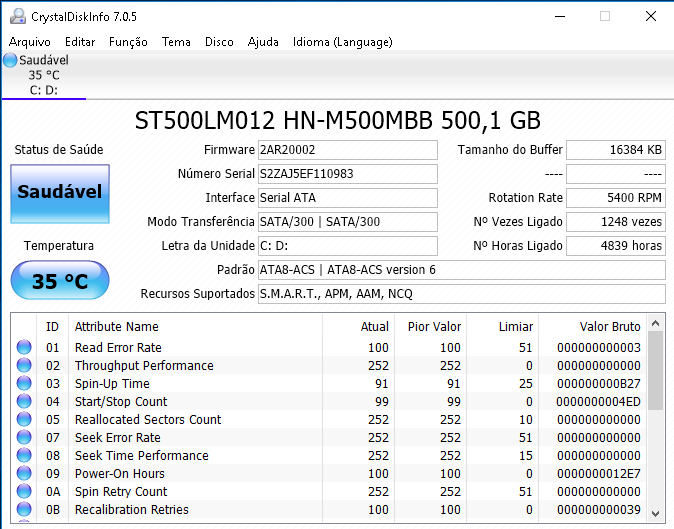This screenshot has width=674, height=529.
Task: Click the Limiar column header
Action: (x=502, y=327)
